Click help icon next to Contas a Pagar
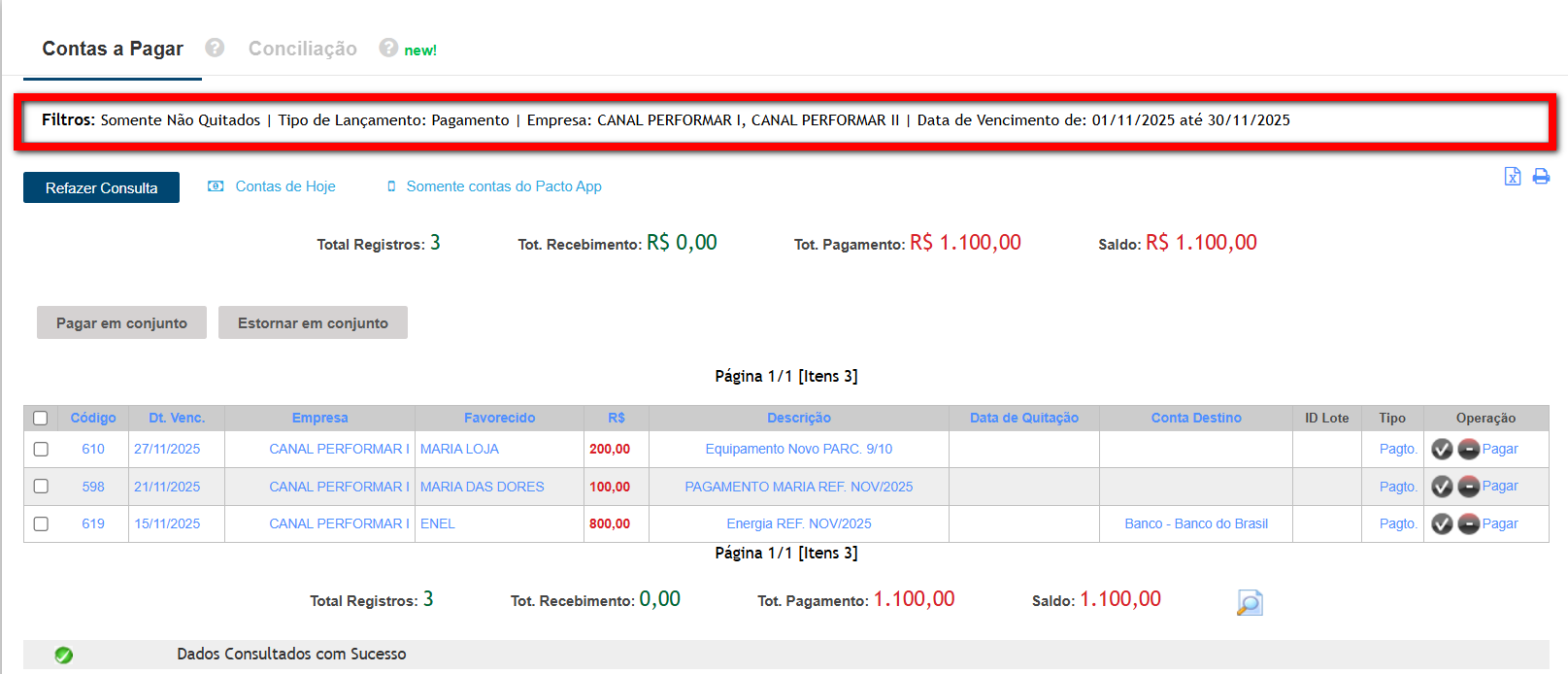The image size is (1568, 674). coord(215,48)
